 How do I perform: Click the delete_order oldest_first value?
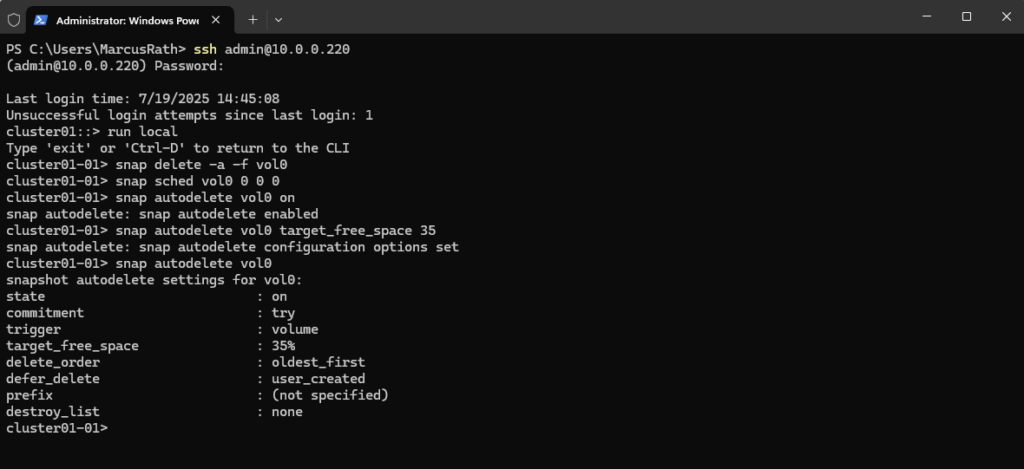(319, 362)
